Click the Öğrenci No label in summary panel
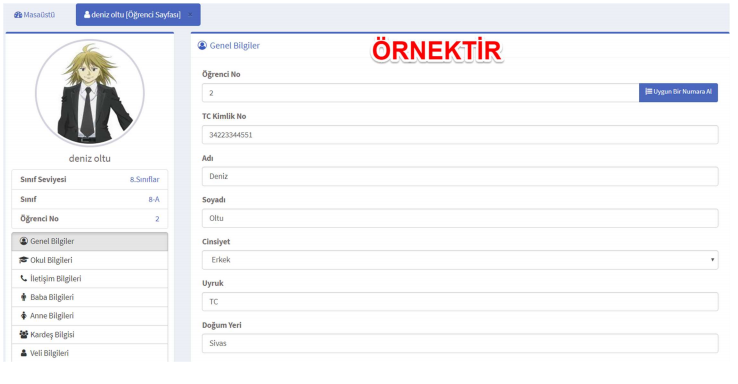 tap(40, 219)
